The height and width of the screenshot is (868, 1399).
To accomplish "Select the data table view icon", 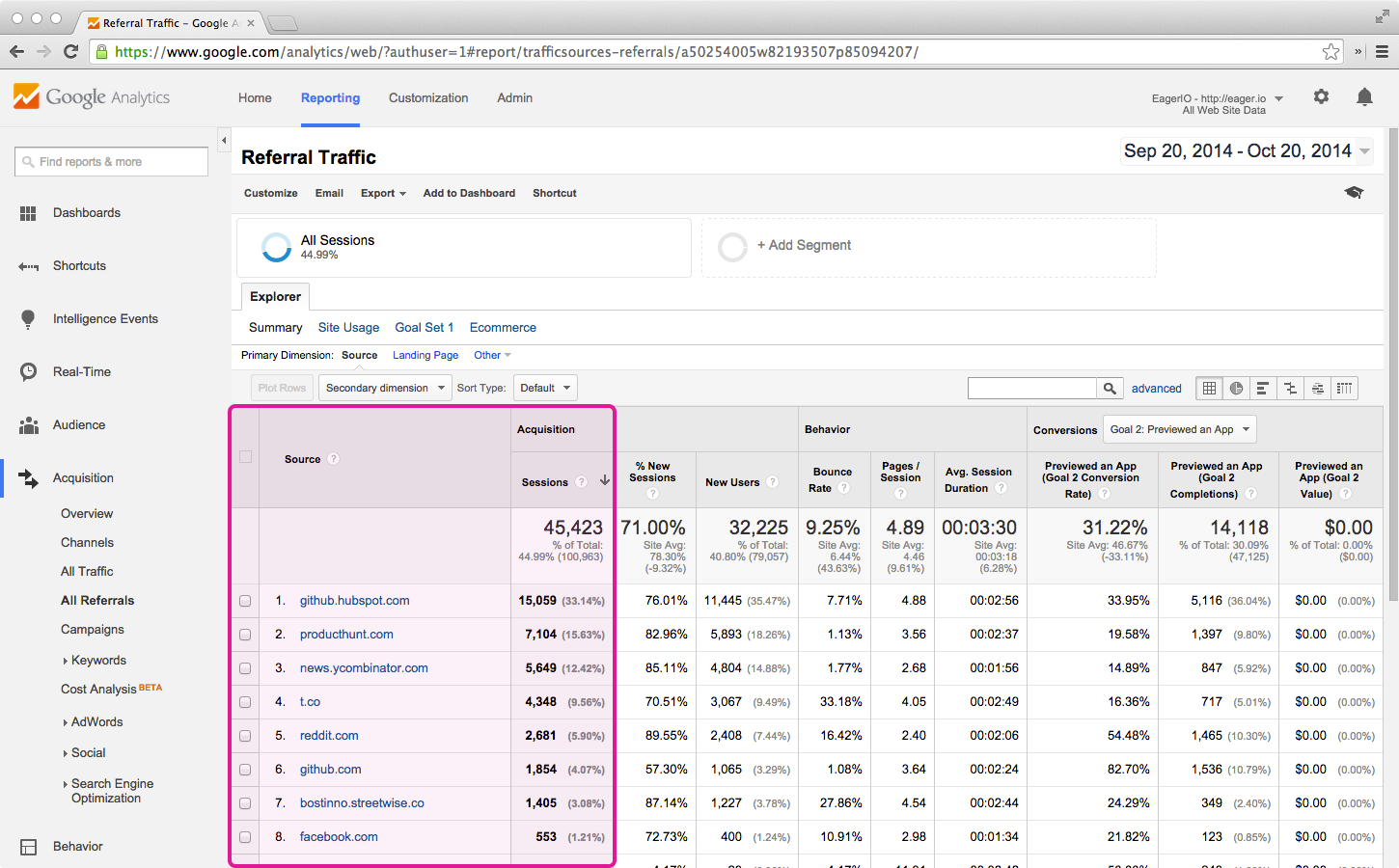I will click(x=1209, y=388).
